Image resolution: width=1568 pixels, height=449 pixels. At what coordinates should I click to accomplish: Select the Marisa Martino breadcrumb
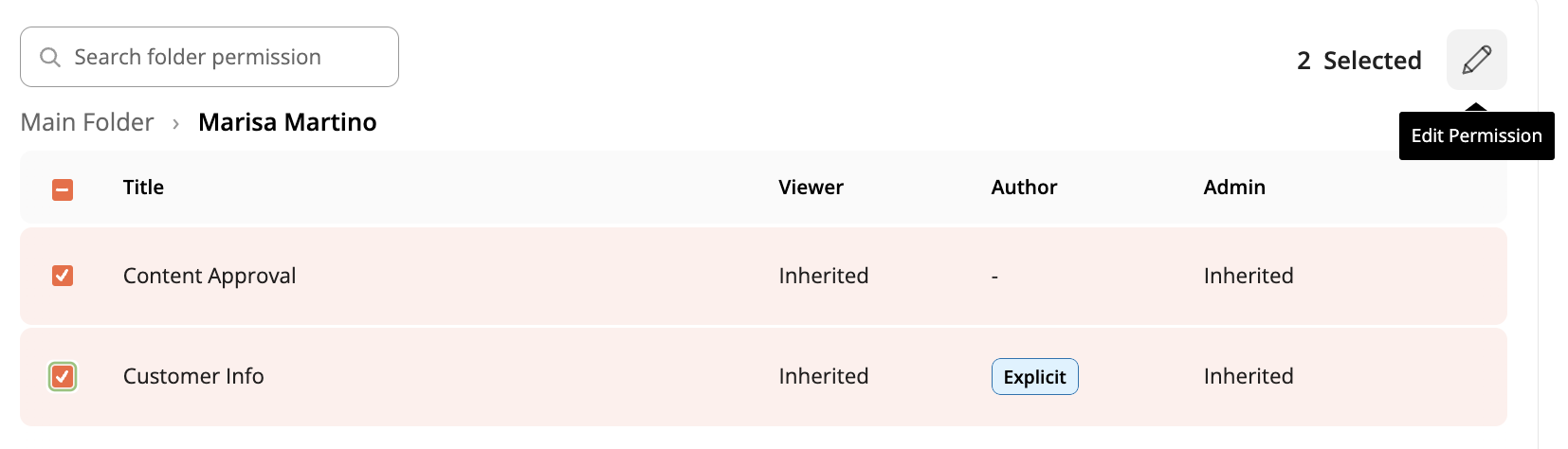287,122
